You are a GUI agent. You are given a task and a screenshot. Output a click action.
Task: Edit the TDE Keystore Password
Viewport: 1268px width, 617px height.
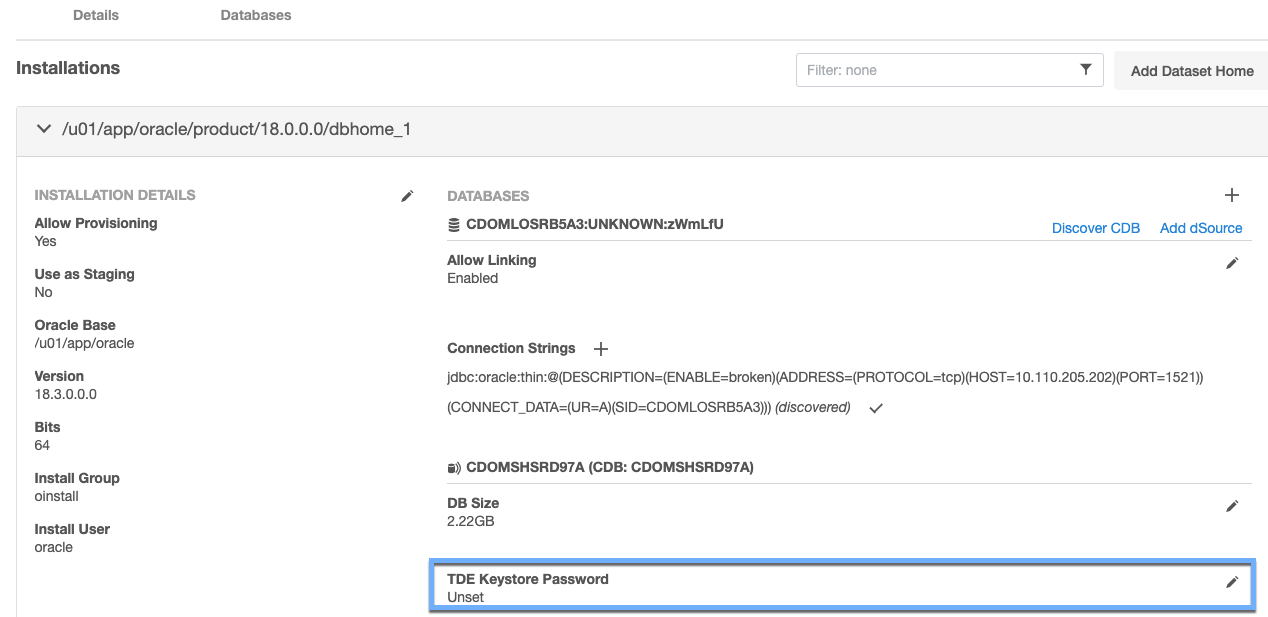(1232, 582)
